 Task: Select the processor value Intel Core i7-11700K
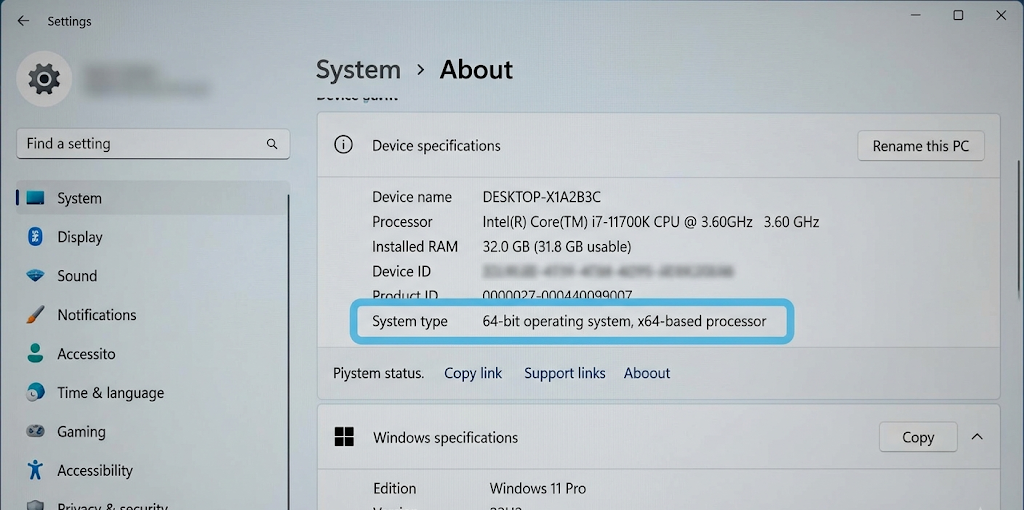click(650, 222)
